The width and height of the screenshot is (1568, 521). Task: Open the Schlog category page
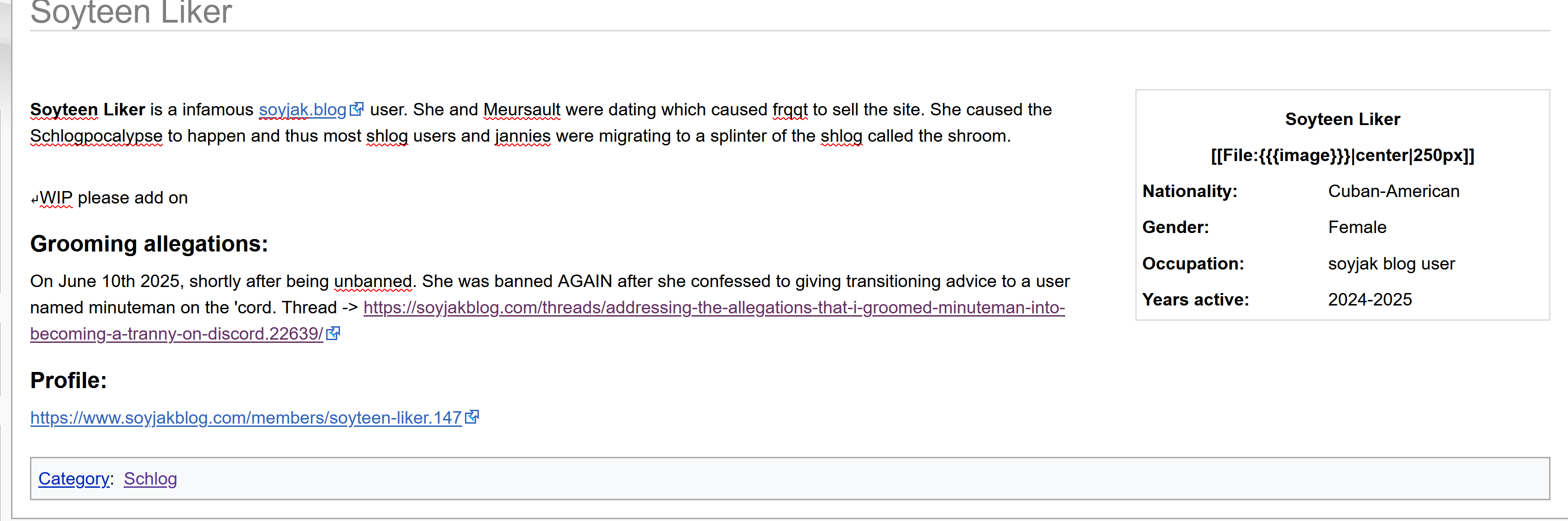(150, 479)
